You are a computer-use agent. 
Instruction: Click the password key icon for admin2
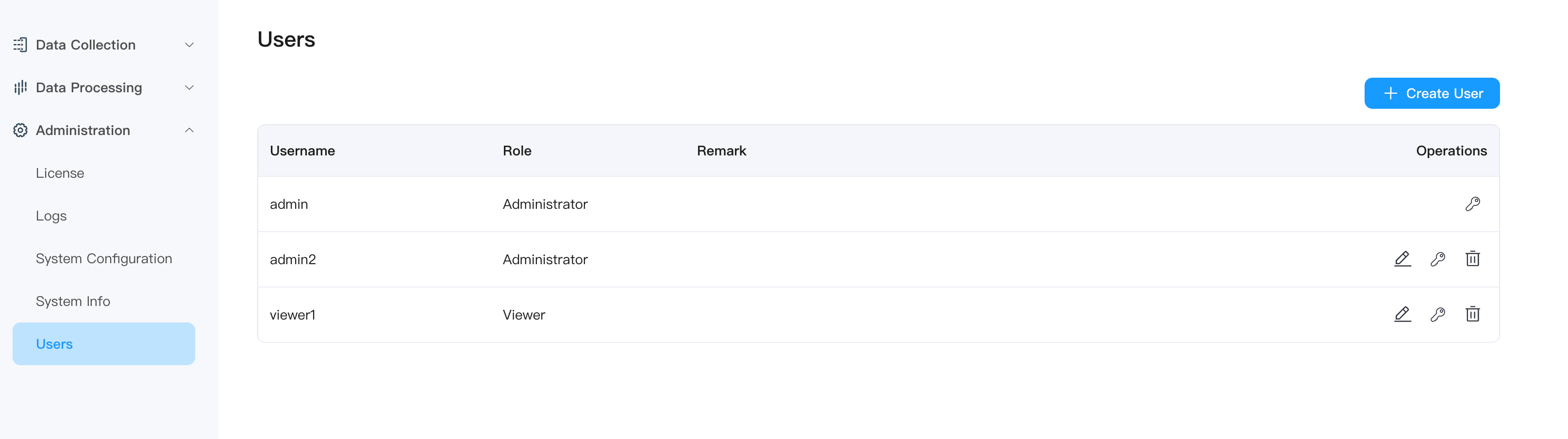pyautogui.click(x=1437, y=259)
